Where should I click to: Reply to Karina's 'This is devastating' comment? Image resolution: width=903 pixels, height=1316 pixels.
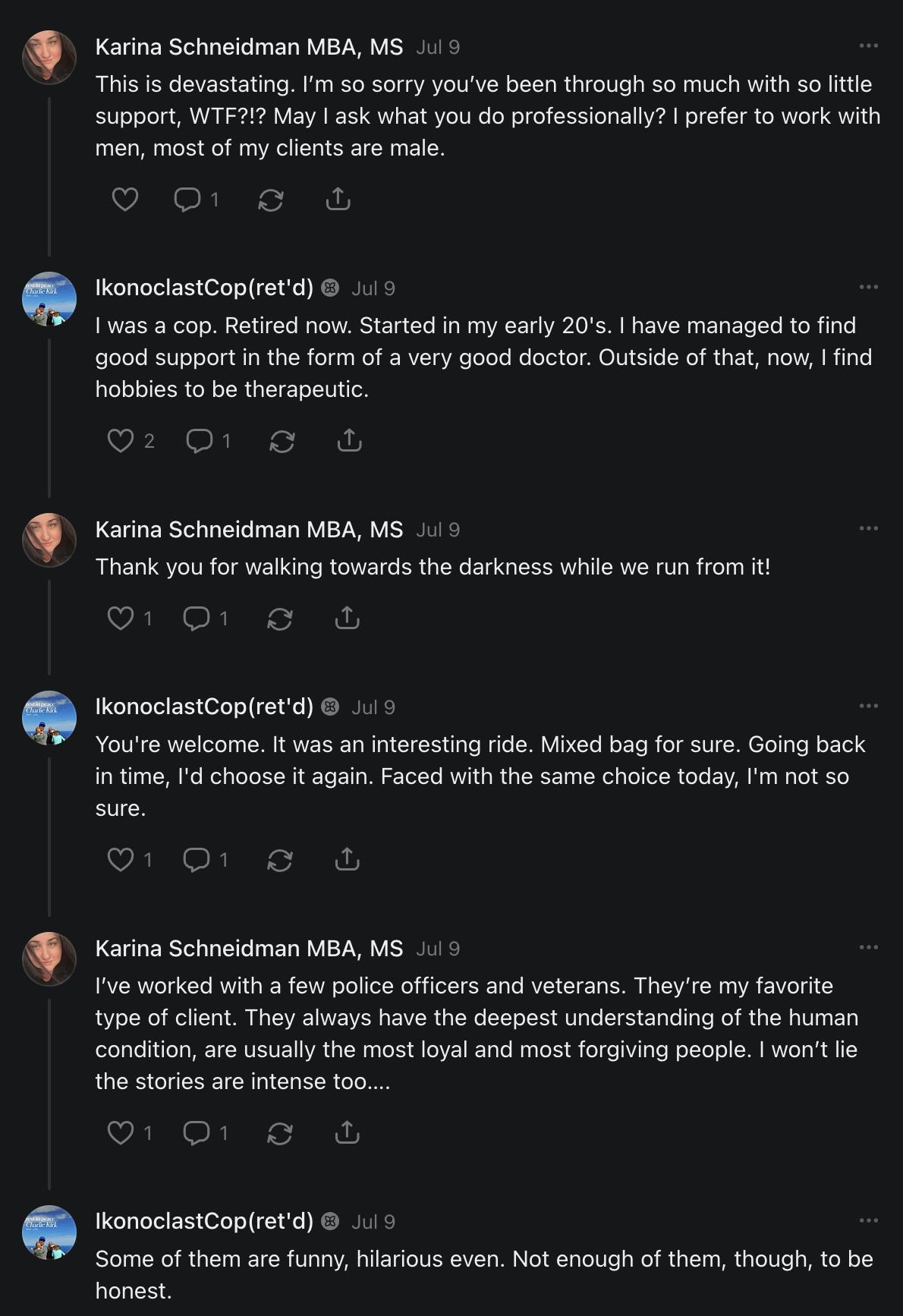(187, 200)
